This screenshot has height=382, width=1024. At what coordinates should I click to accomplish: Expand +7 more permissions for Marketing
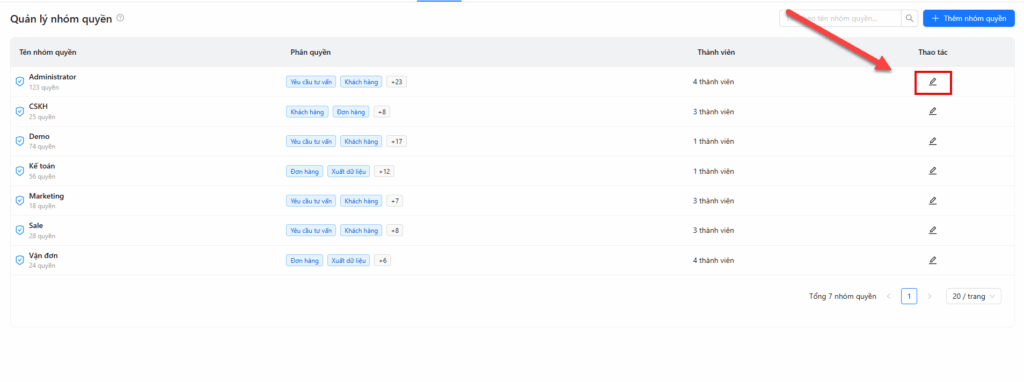394,200
